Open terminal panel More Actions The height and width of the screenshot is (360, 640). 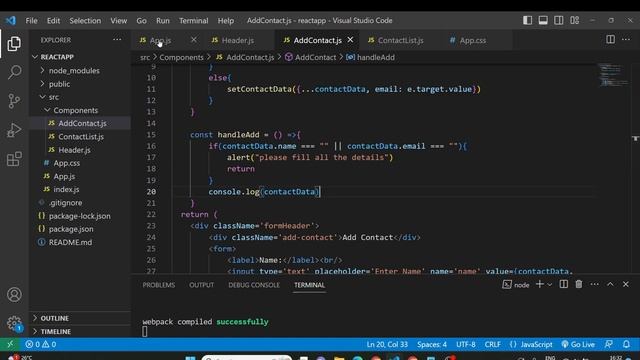(594, 284)
